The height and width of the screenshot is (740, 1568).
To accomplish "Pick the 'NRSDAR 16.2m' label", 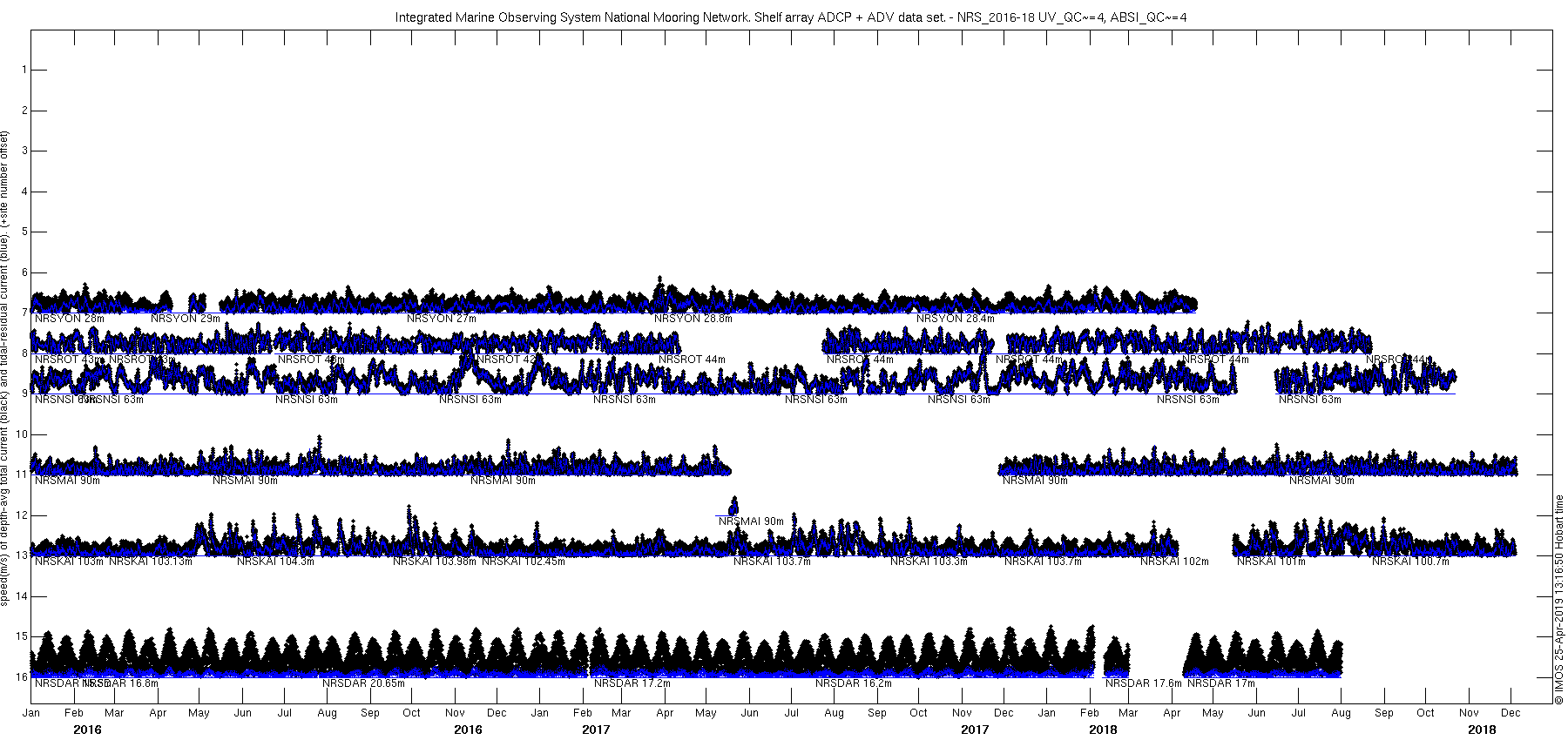I will (854, 683).
